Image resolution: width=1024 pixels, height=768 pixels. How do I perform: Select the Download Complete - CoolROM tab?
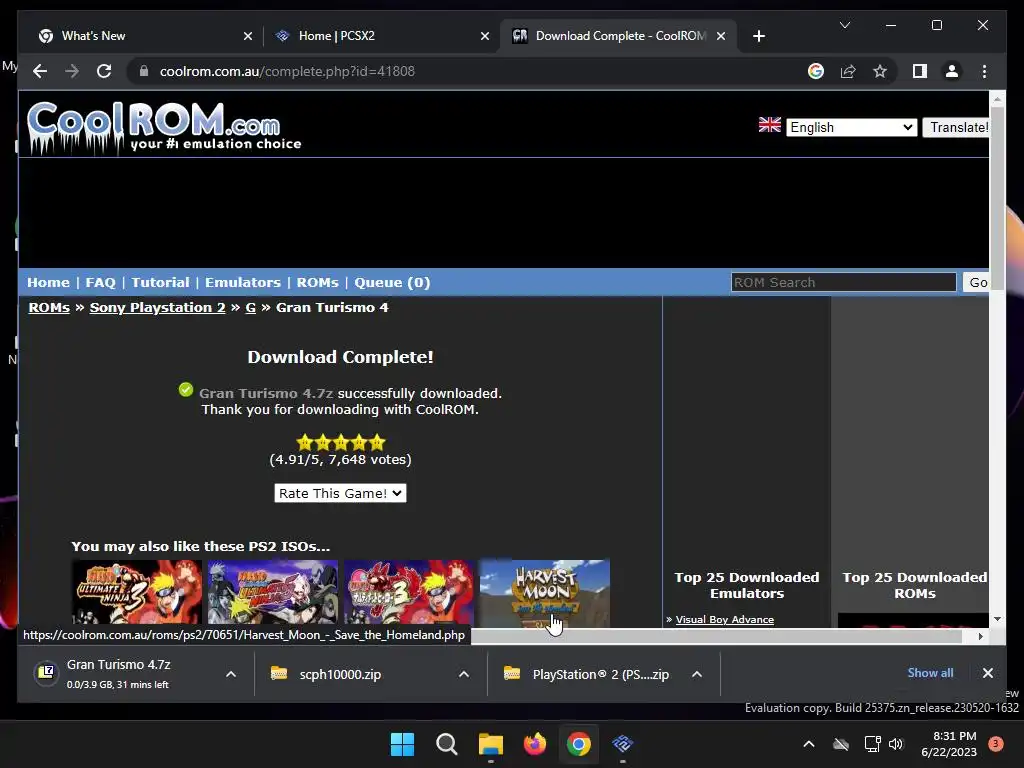(x=620, y=36)
